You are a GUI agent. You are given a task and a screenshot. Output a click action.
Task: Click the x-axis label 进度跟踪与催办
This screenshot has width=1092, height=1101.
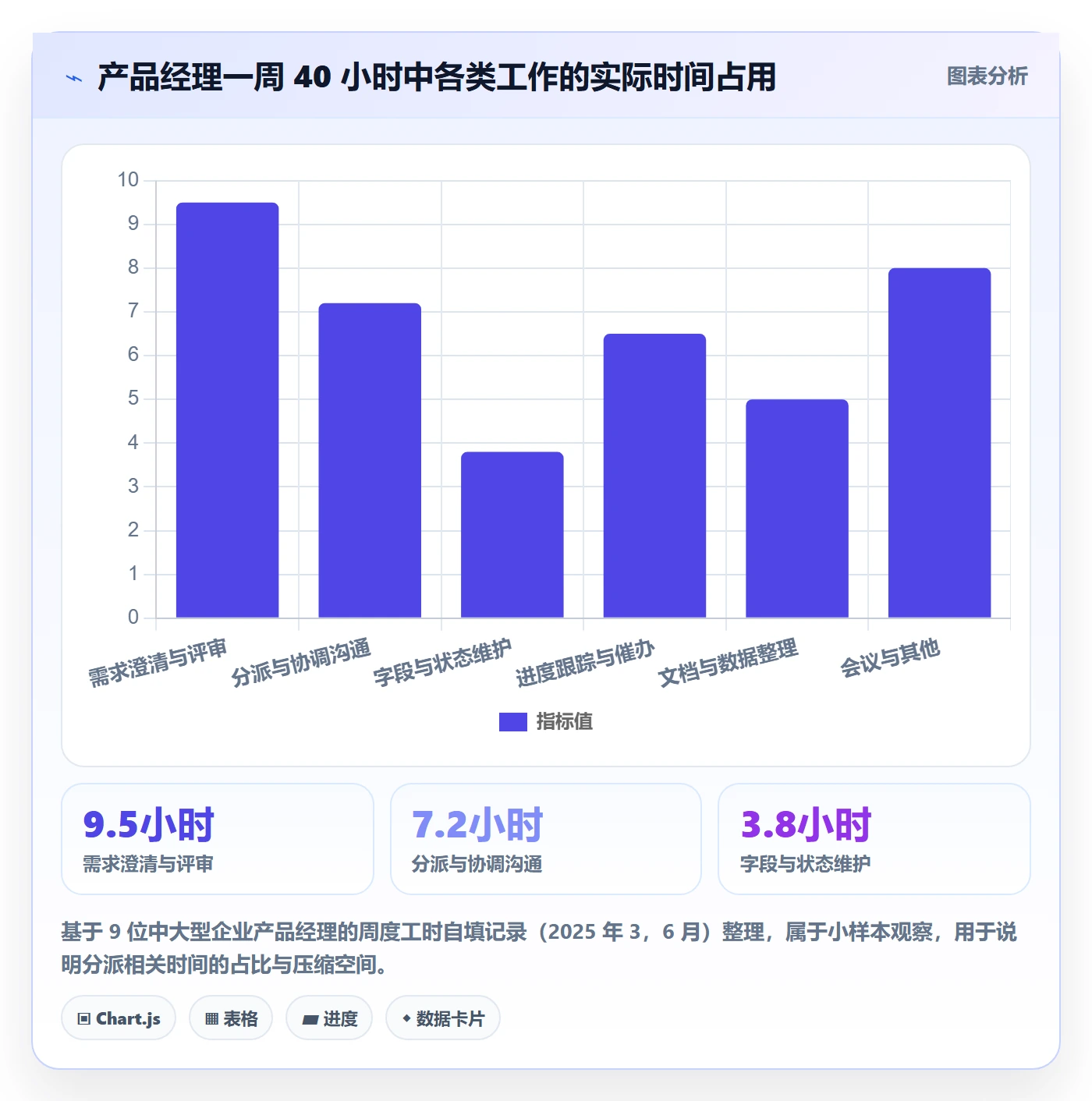(x=585, y=664)
